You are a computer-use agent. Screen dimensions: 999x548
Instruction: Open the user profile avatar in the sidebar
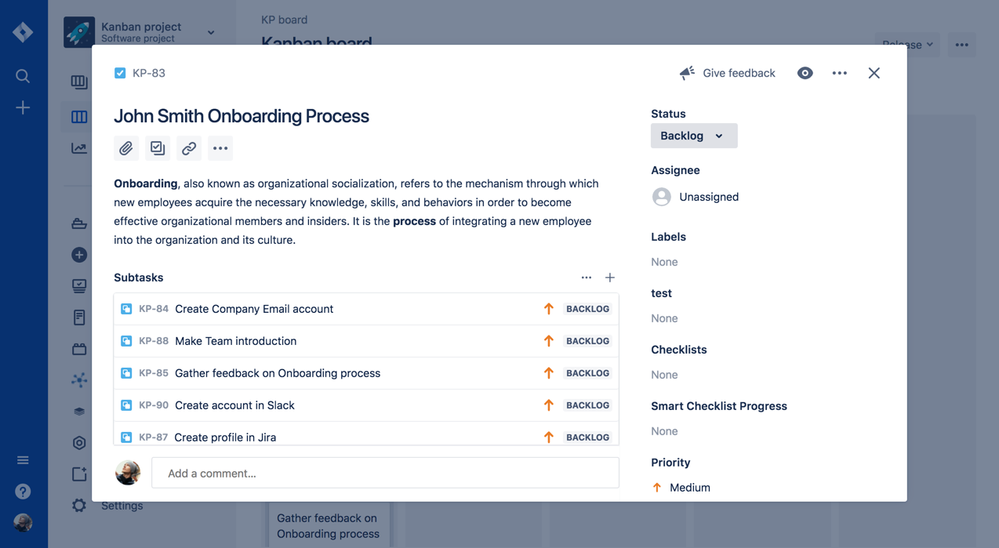click(x=23, y=523)
